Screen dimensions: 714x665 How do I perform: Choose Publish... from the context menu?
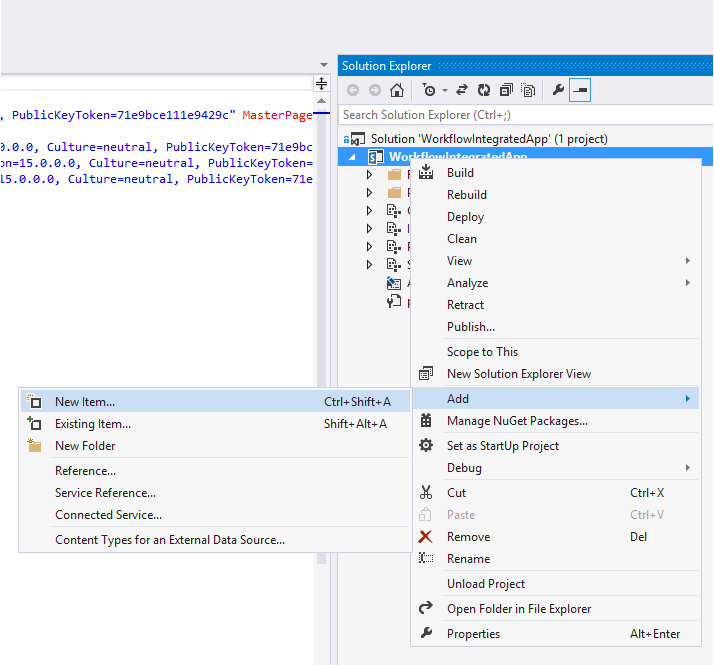coord(471,327)
